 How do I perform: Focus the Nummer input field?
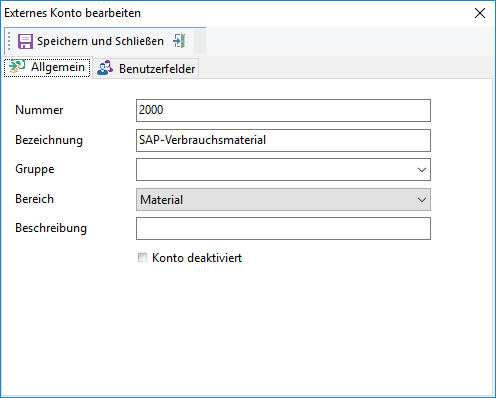283,110
